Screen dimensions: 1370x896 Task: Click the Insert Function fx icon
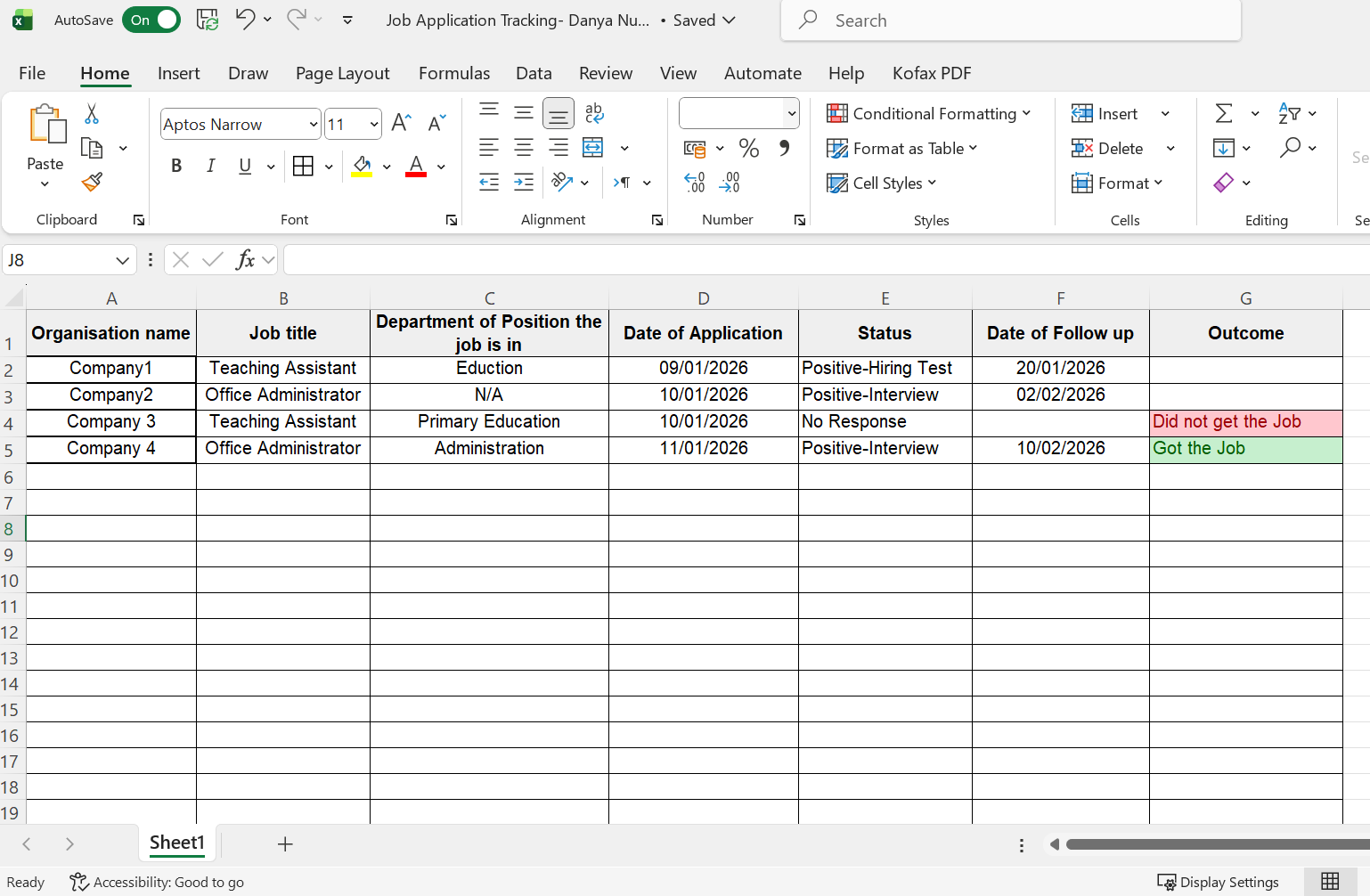[x=245, y=260]
